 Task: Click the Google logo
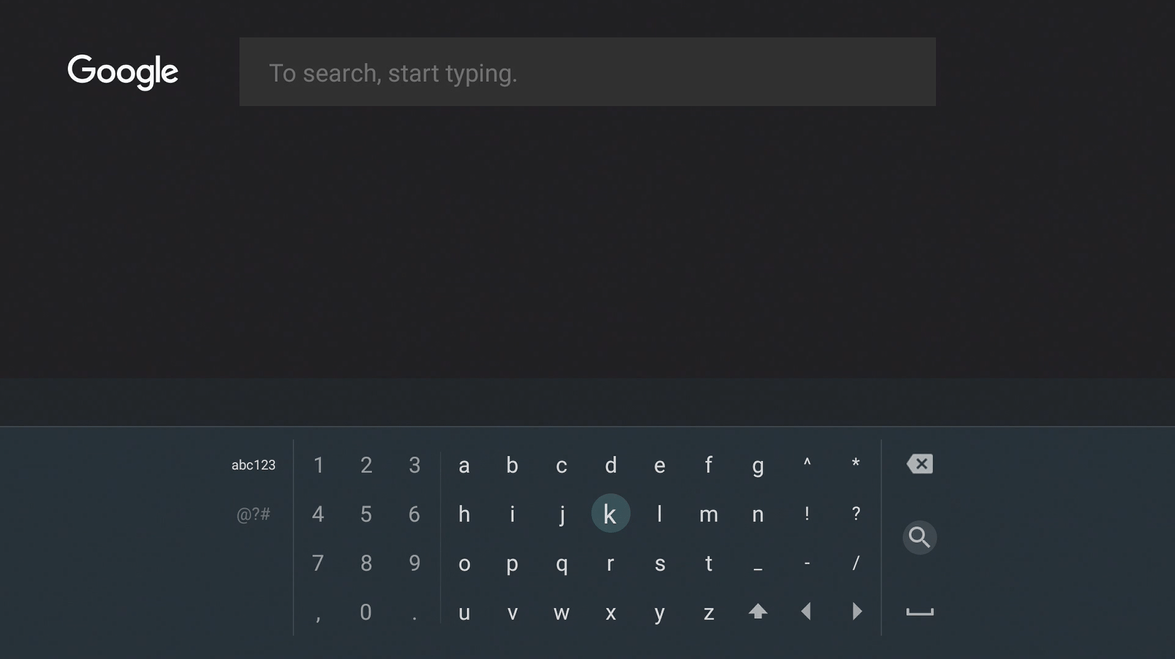[x=123, y=70]
